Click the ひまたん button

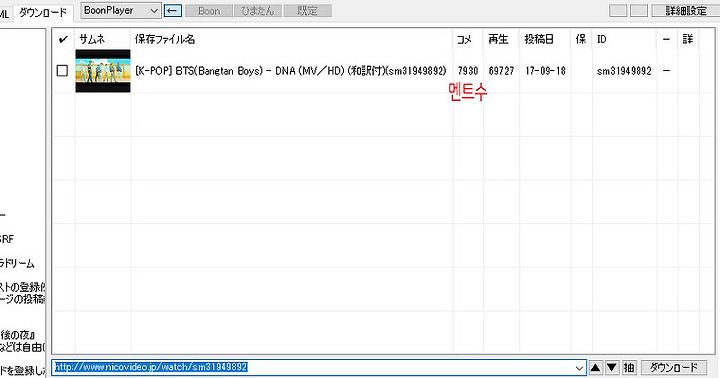click(258, 11)
